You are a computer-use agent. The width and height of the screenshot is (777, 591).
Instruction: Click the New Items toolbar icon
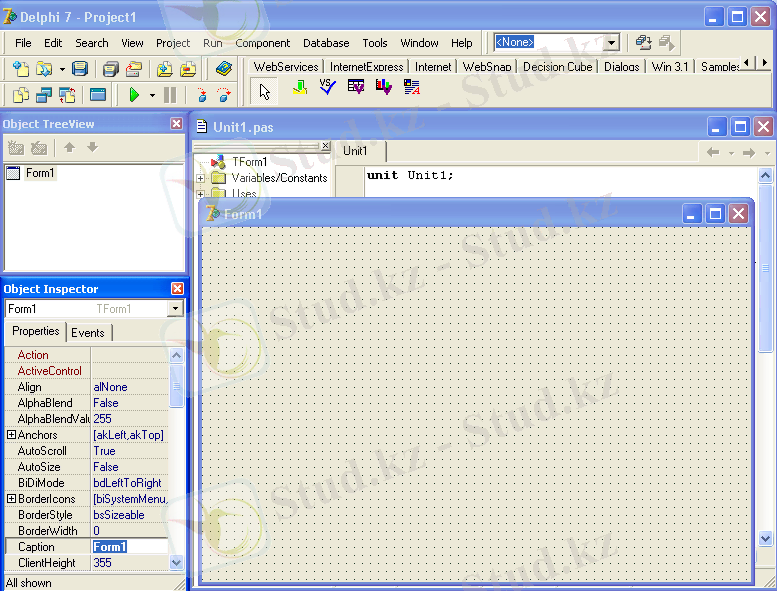21,69
